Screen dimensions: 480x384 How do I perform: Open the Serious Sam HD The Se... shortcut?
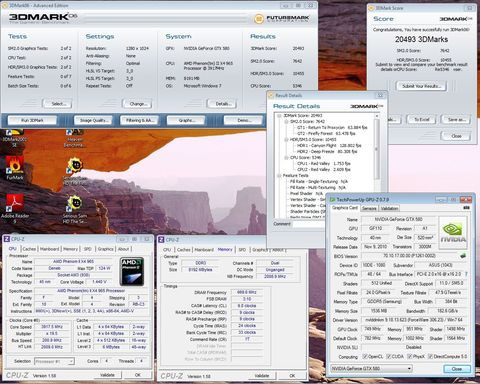click(x=75, y=209)
